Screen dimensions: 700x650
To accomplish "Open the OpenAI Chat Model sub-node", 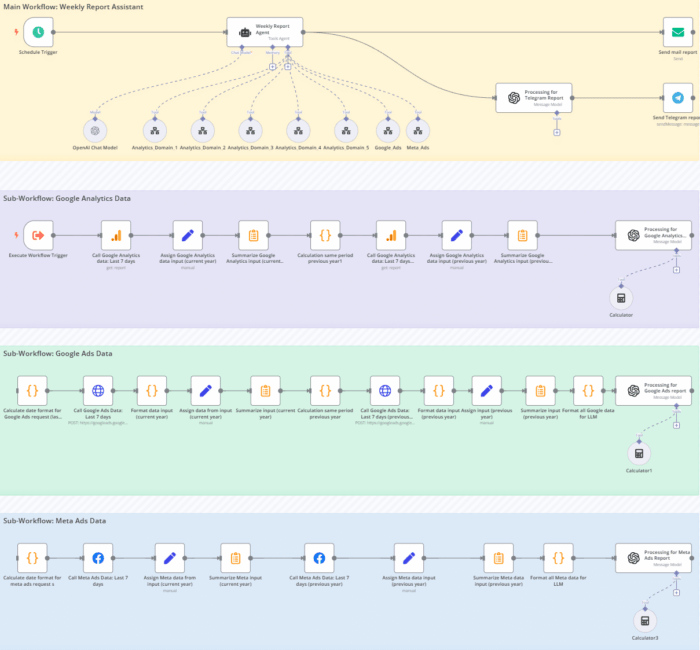I will tap(95, 131).
